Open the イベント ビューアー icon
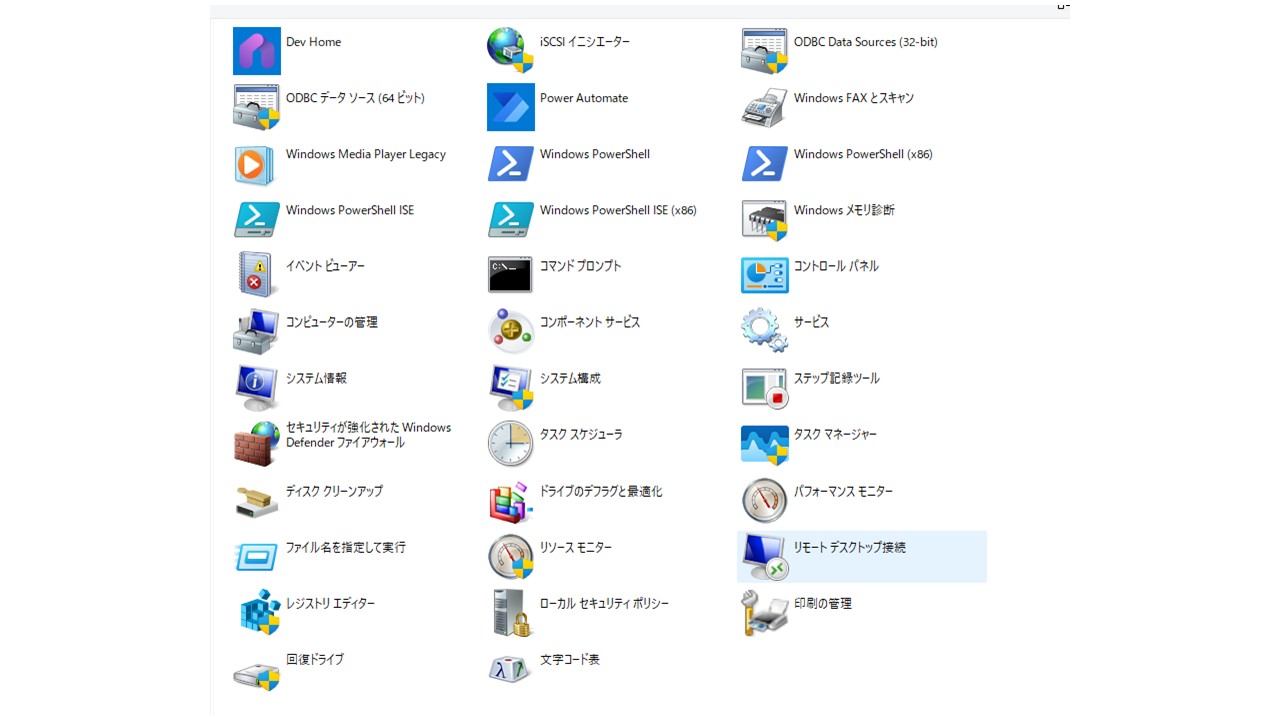Image resolution: width=1280 pixels, height=720 pixels. click(x=257, y=275)
